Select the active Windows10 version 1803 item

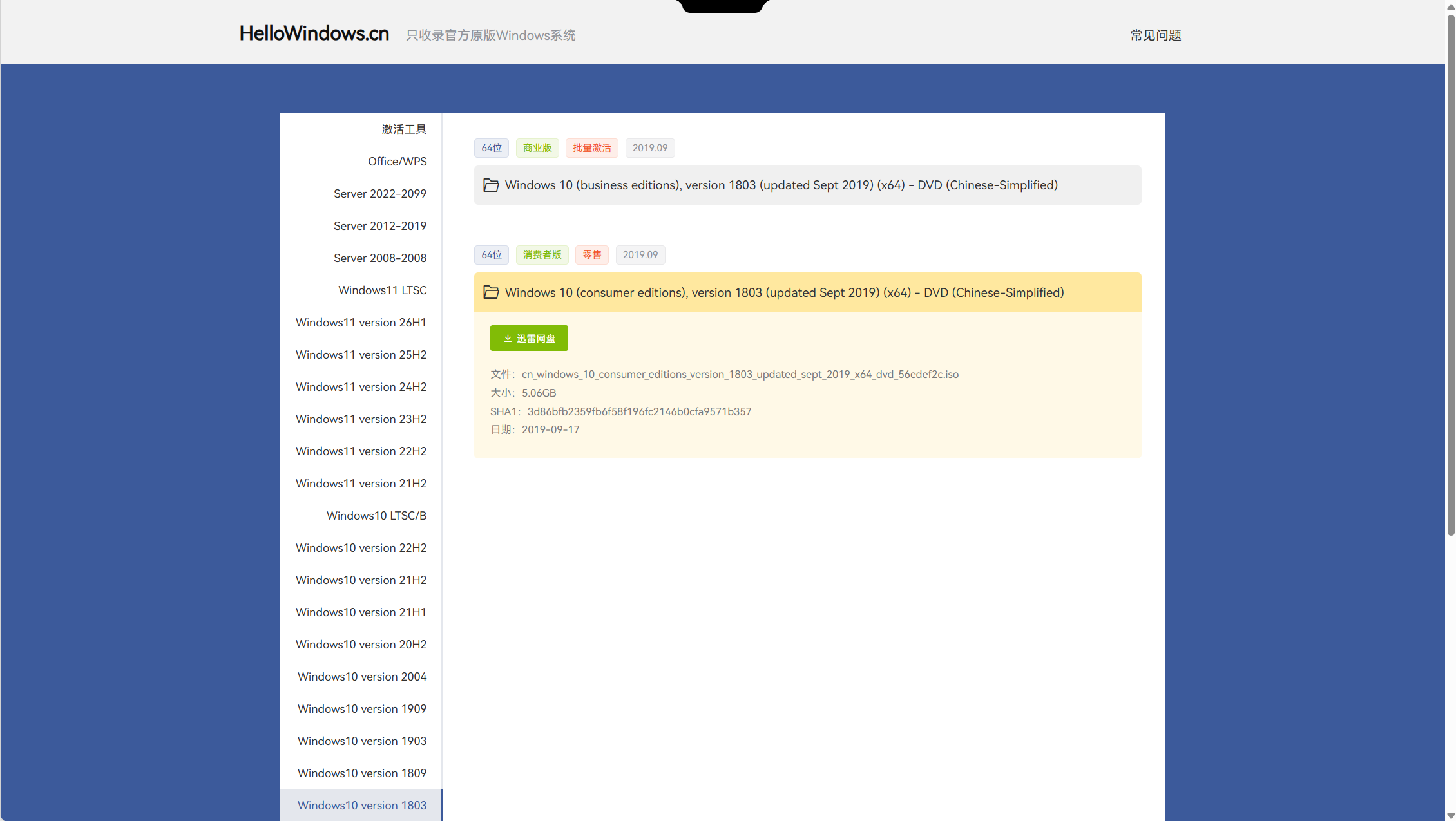pos(361,805)
